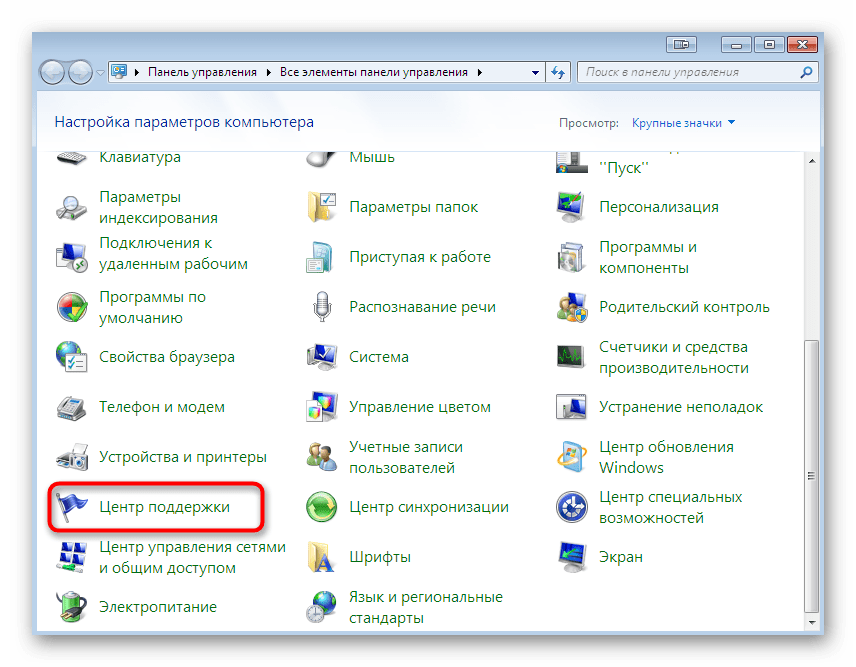Click the window switch button left of the minimize button
The height and width of the screenshot is (667, 856).
point(681,45)
